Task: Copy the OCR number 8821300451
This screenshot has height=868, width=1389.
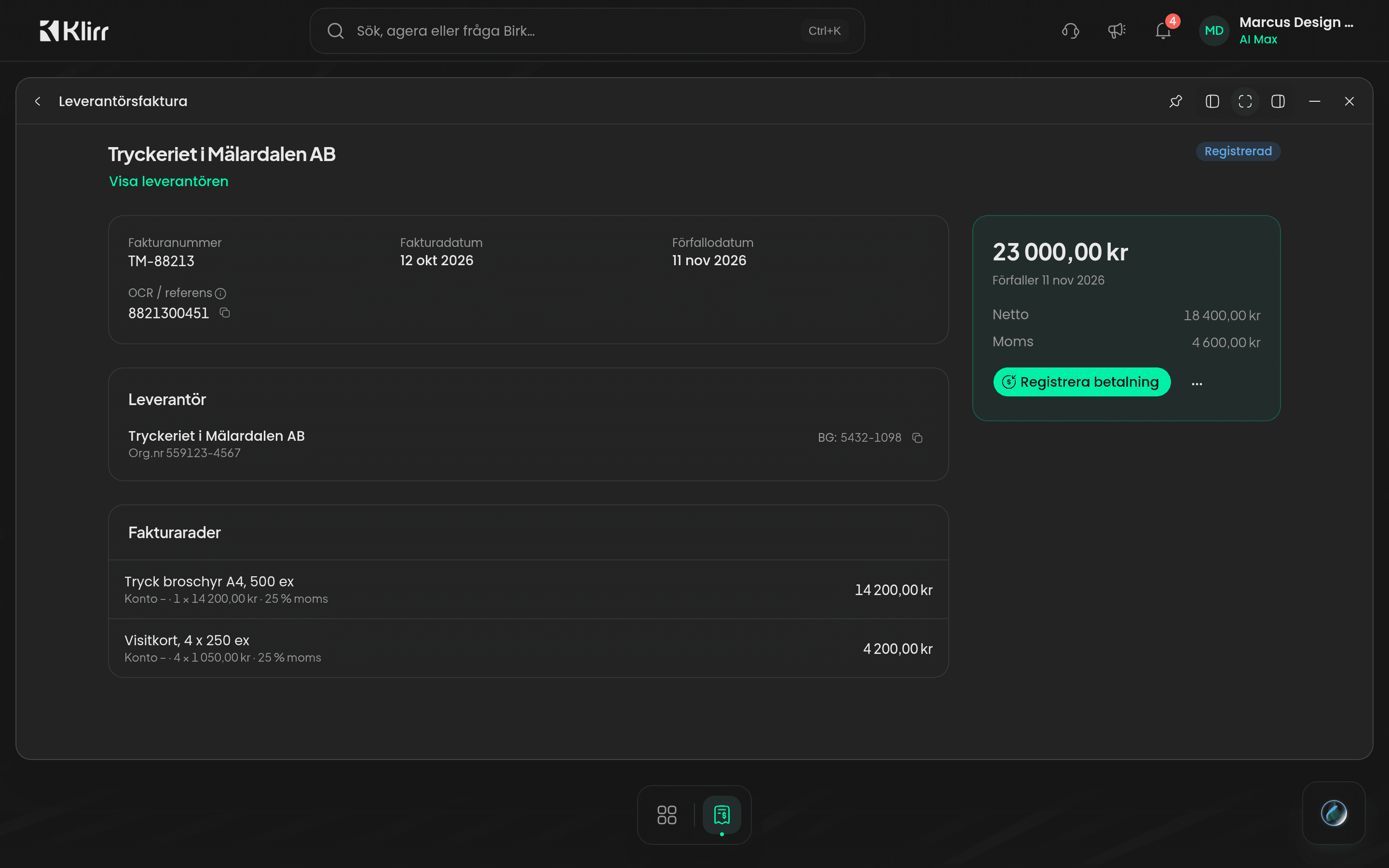Action: (x=225, y=313)
